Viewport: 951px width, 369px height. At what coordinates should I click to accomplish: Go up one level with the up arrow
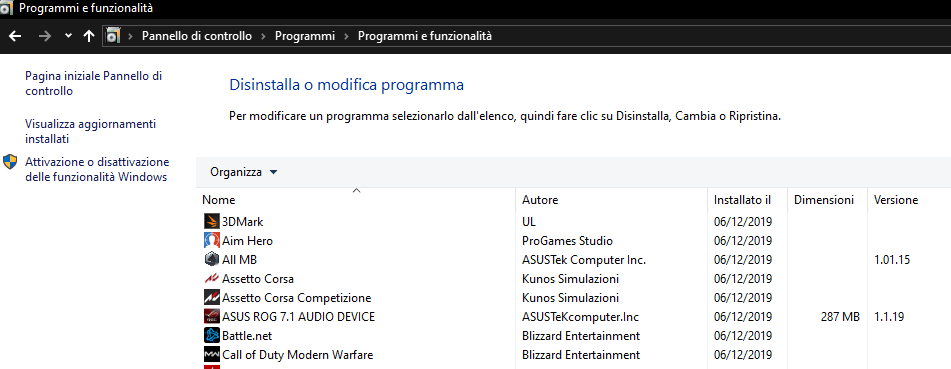coord(89,36)
